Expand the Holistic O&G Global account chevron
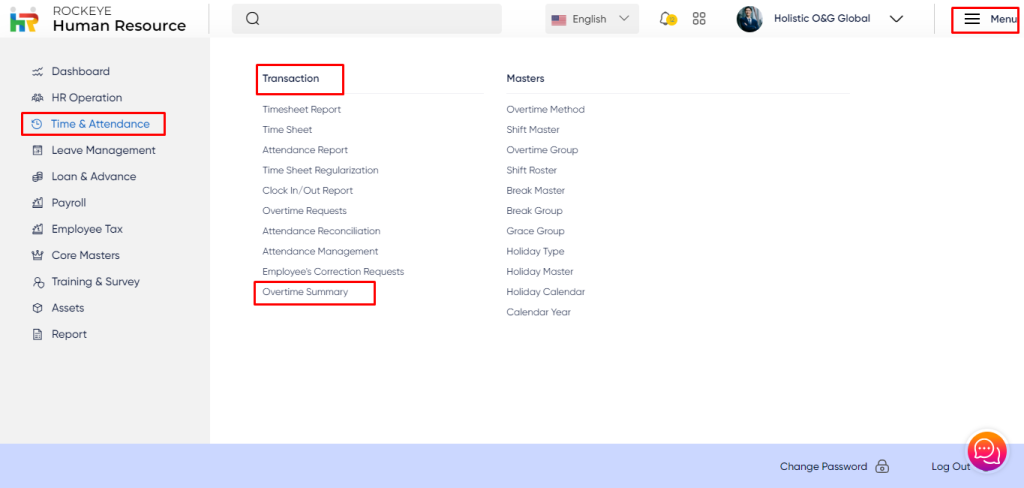Image resolution: width=1024 pixels, height=488 pixels. point(896,19)
